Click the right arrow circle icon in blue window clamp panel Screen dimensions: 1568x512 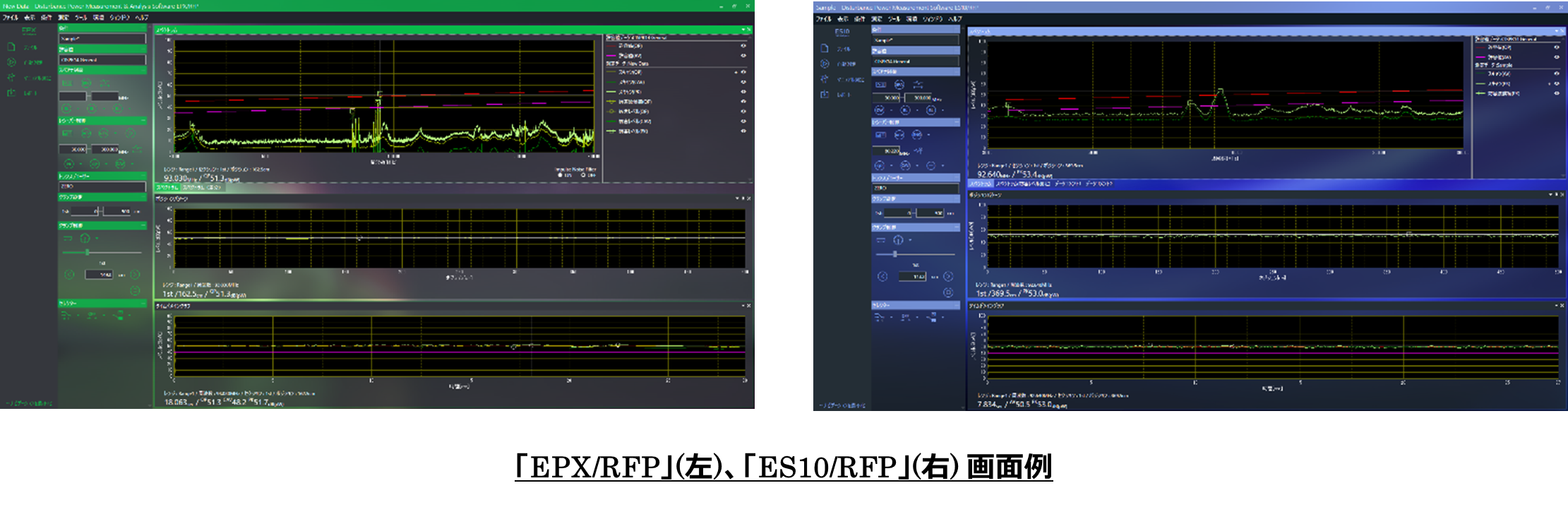click(948, 276)
